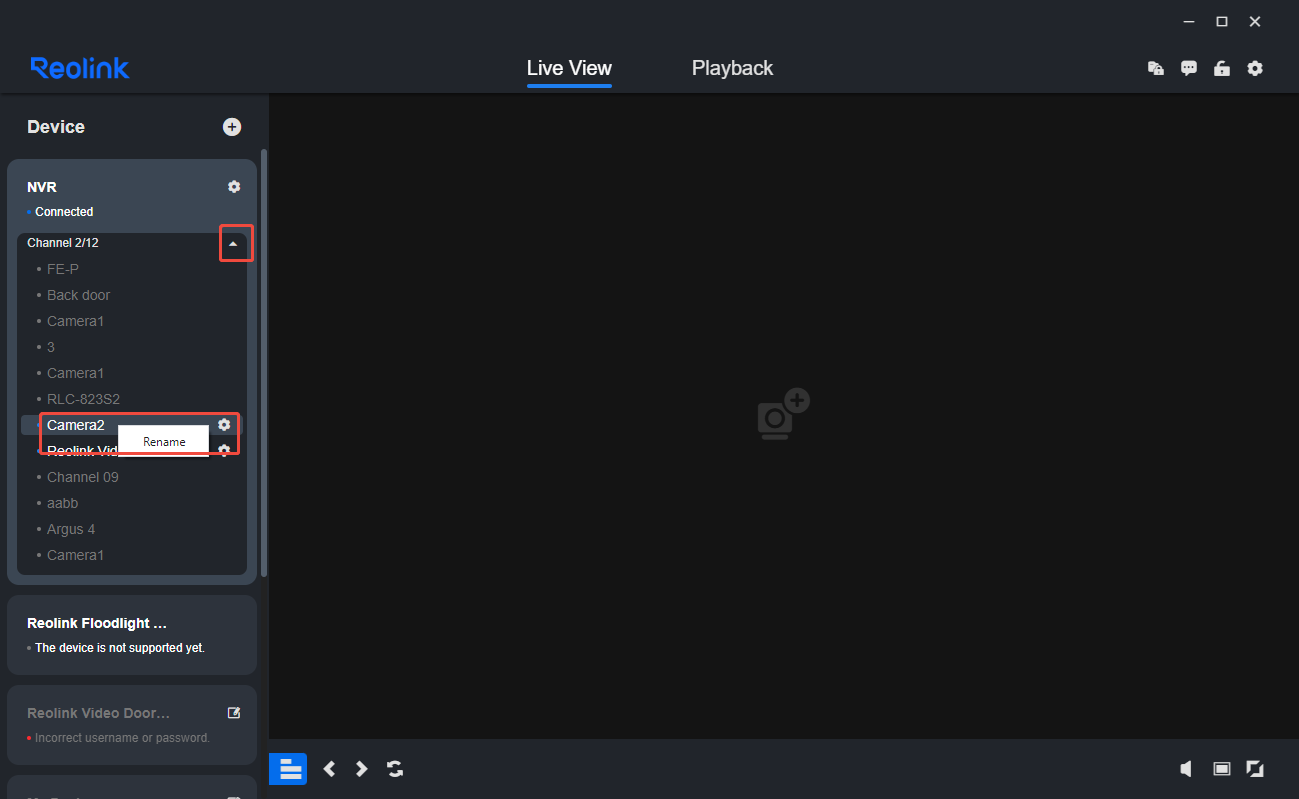The image size is (1299, 799).
Task: Select the Reolink Video Door device card
Action: point(132,725)
